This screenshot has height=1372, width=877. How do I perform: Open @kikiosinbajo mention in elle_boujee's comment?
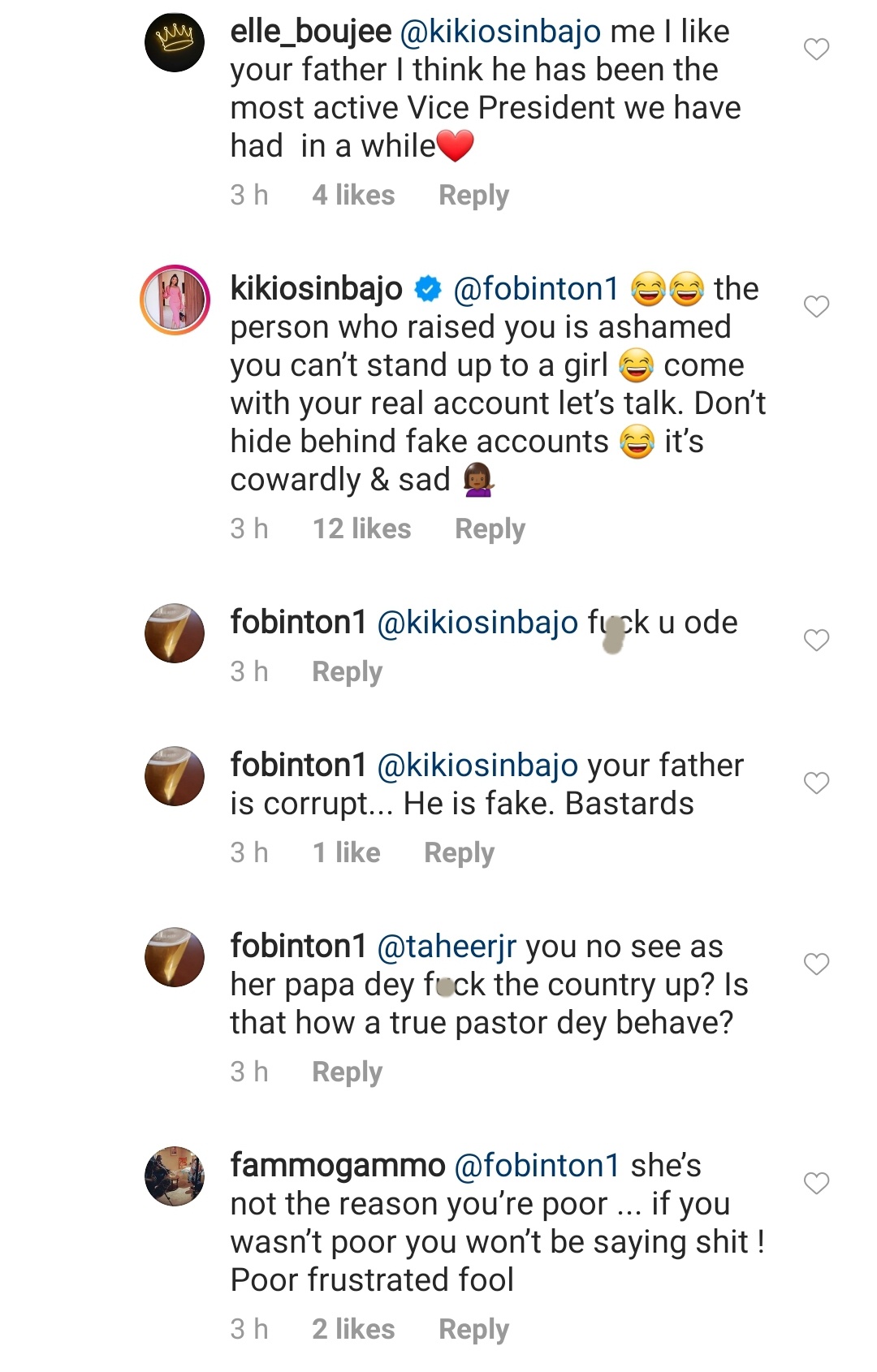coord(500,32)
